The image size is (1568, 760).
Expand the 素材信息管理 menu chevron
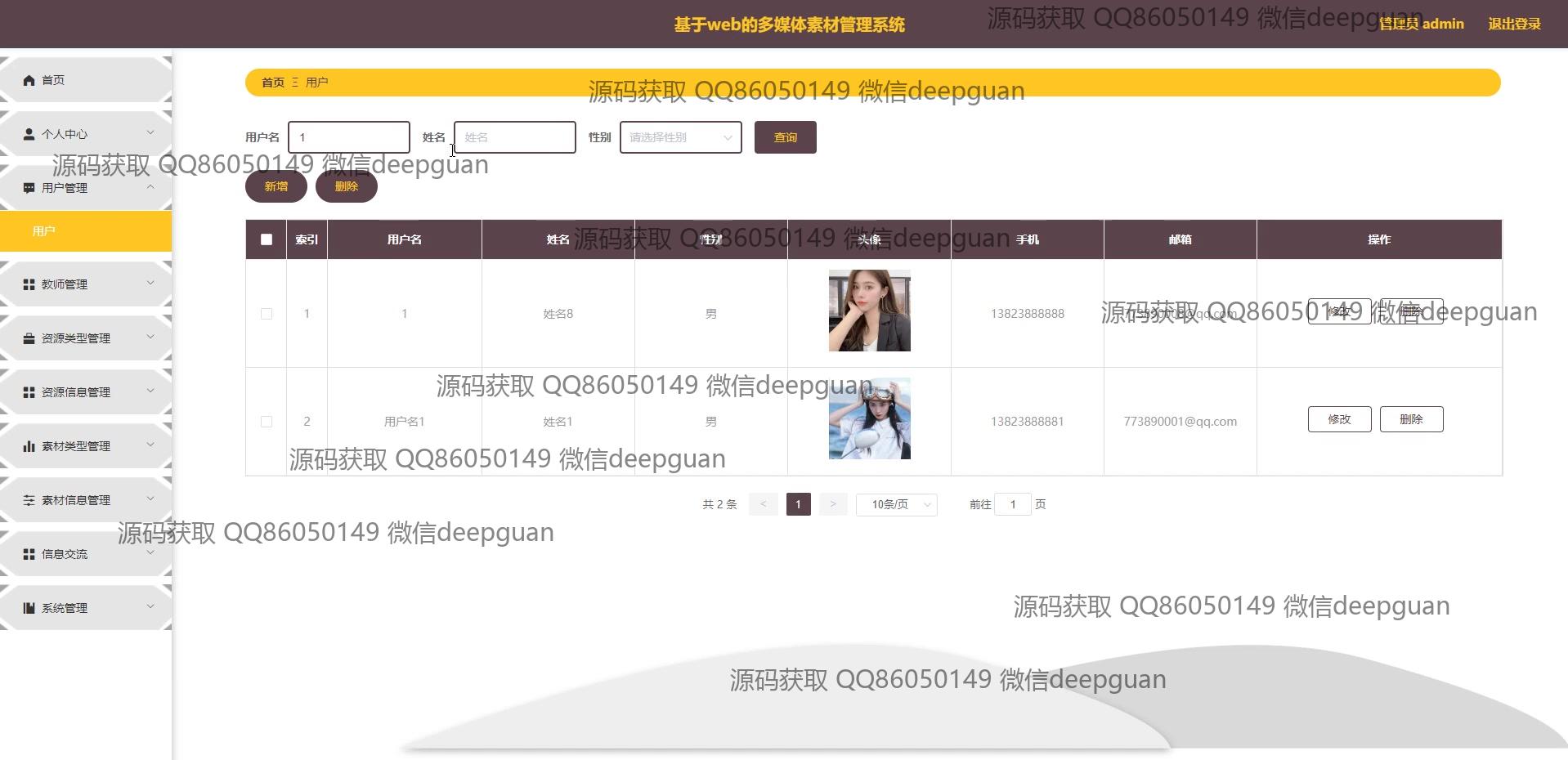(x=150, y=498)
